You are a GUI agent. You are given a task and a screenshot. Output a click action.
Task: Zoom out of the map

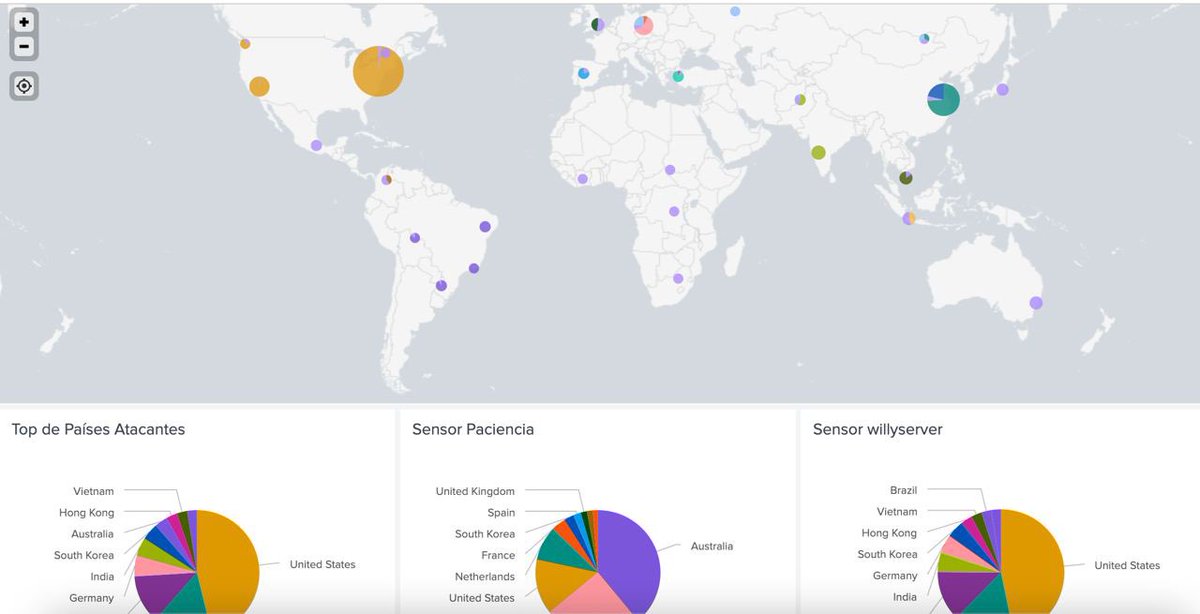(x=24, y=47)
